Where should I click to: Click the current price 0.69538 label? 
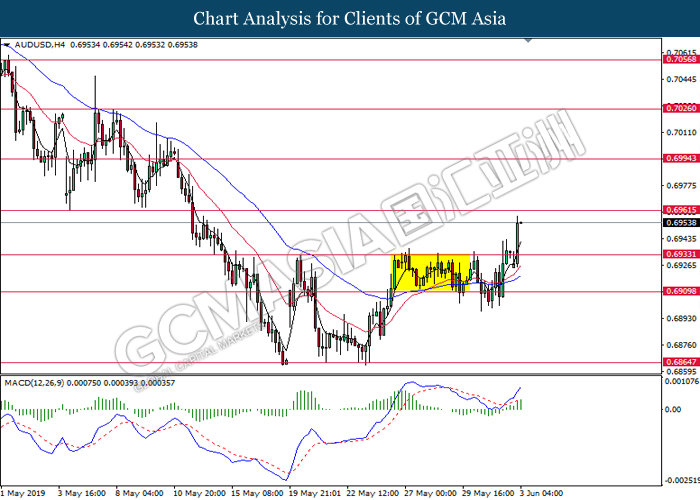pyautogui.click(x=681, y=223)
